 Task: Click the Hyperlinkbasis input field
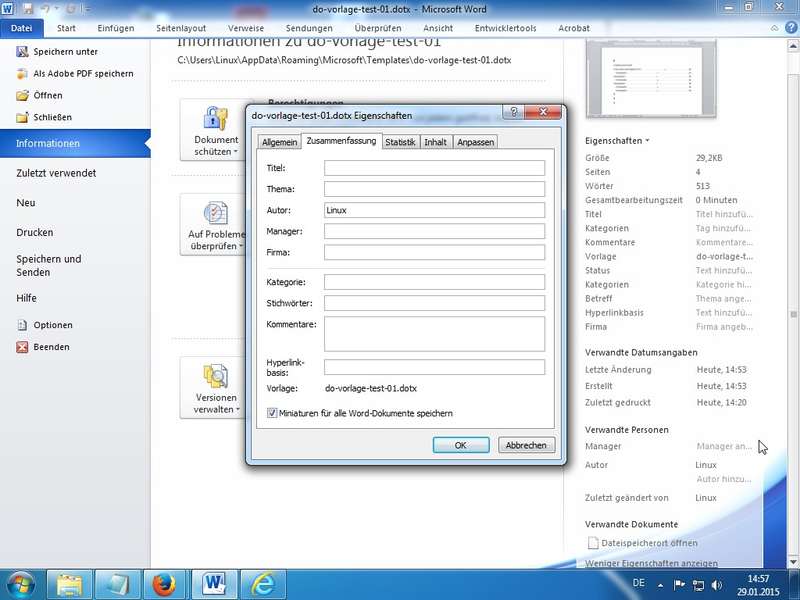pos(434,367)
